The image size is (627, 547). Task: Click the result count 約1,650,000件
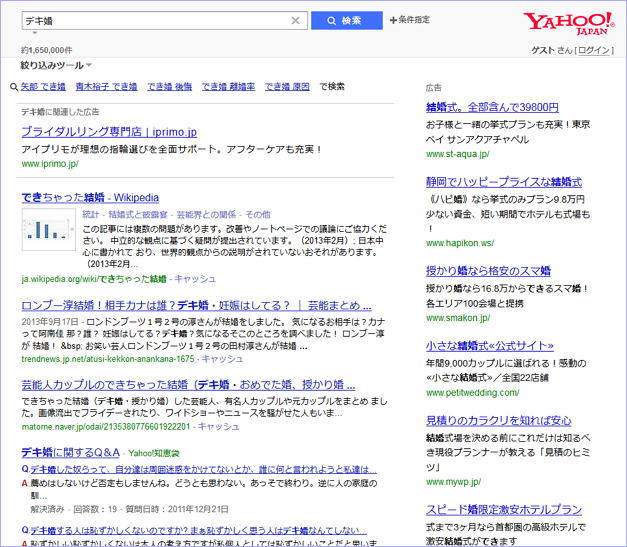pos(47,50)
